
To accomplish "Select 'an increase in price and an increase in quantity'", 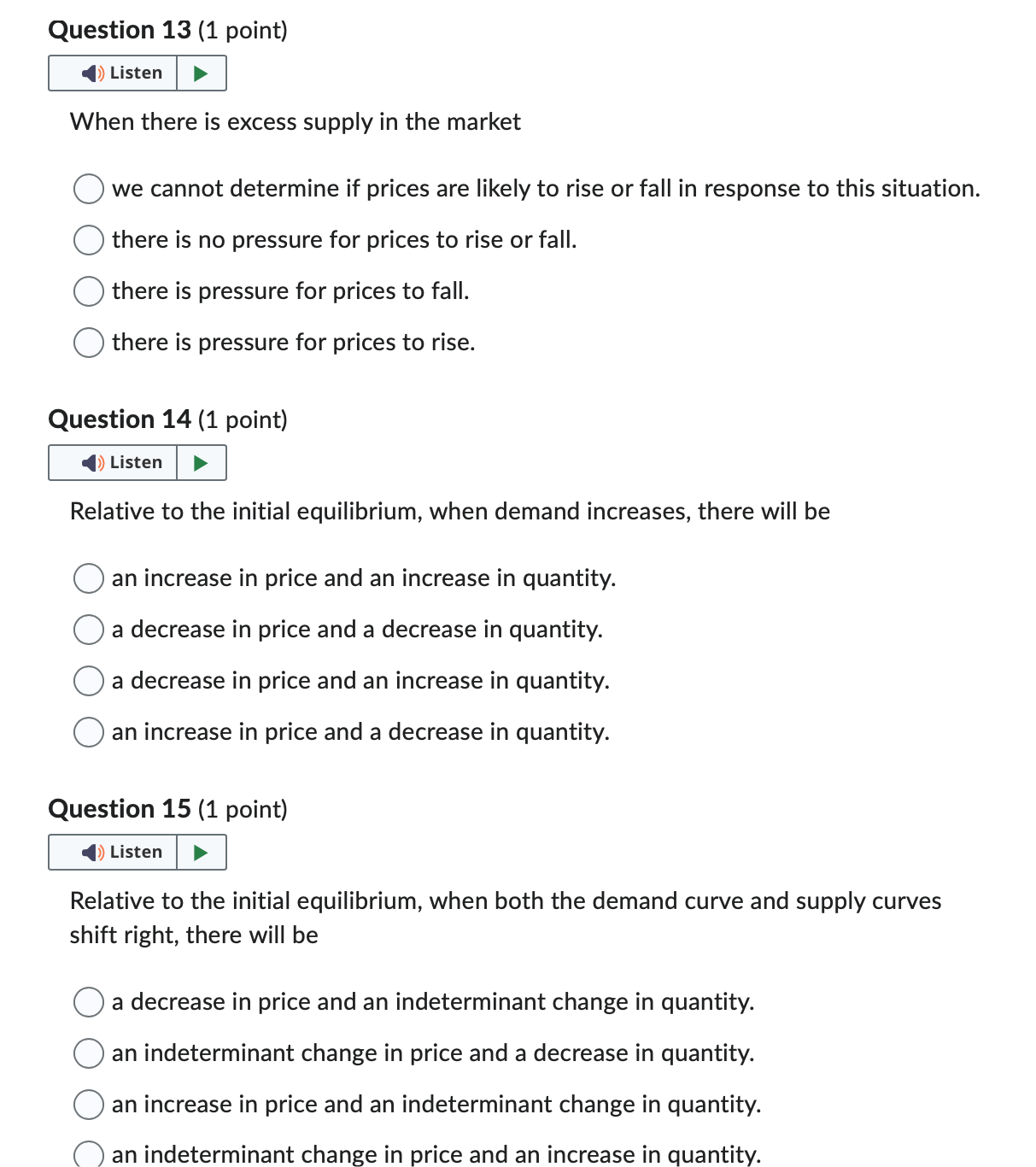I will point(88,578).
